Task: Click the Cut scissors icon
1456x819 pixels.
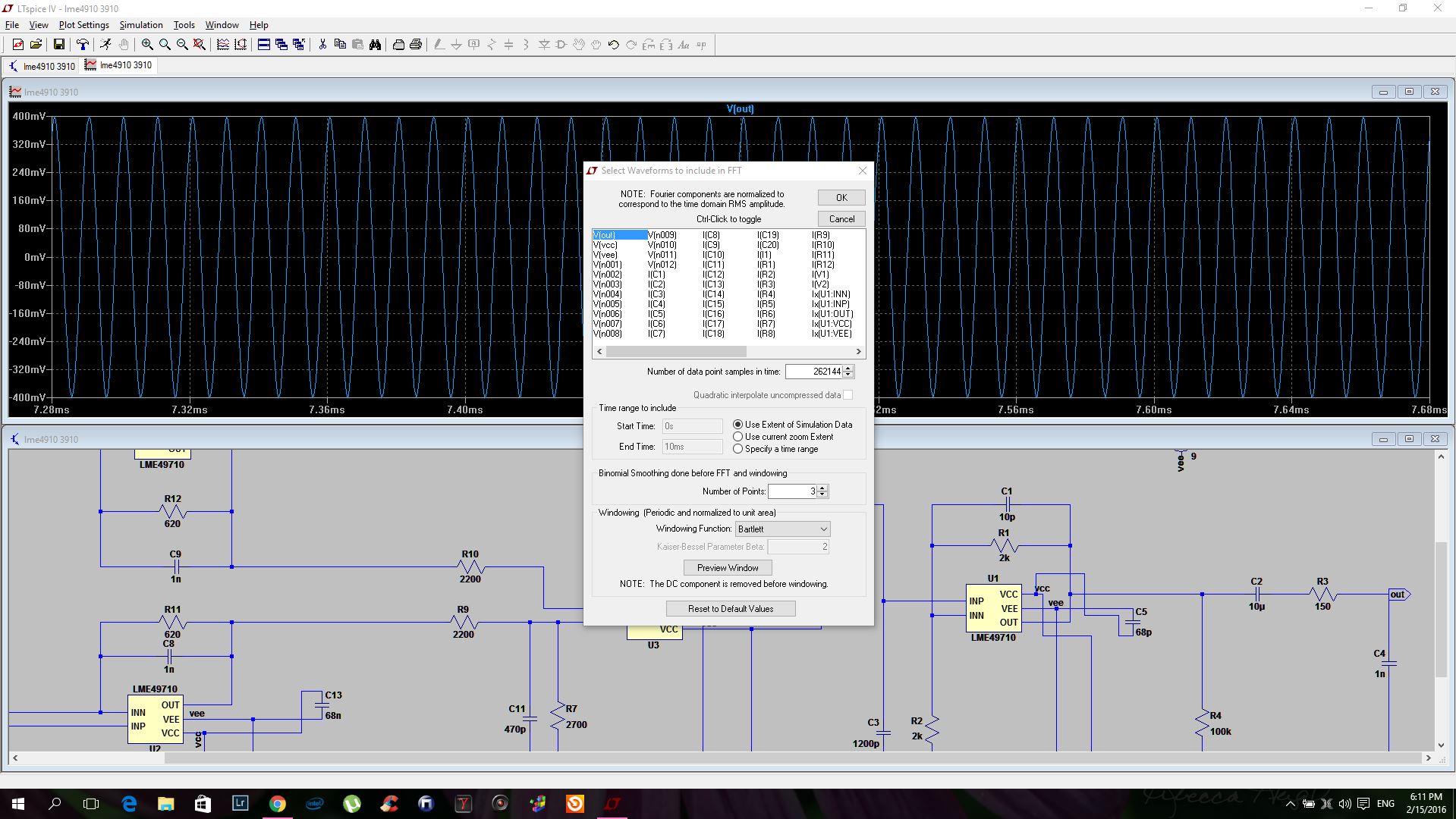Action: pyautogui.click(x=322, y=45)
